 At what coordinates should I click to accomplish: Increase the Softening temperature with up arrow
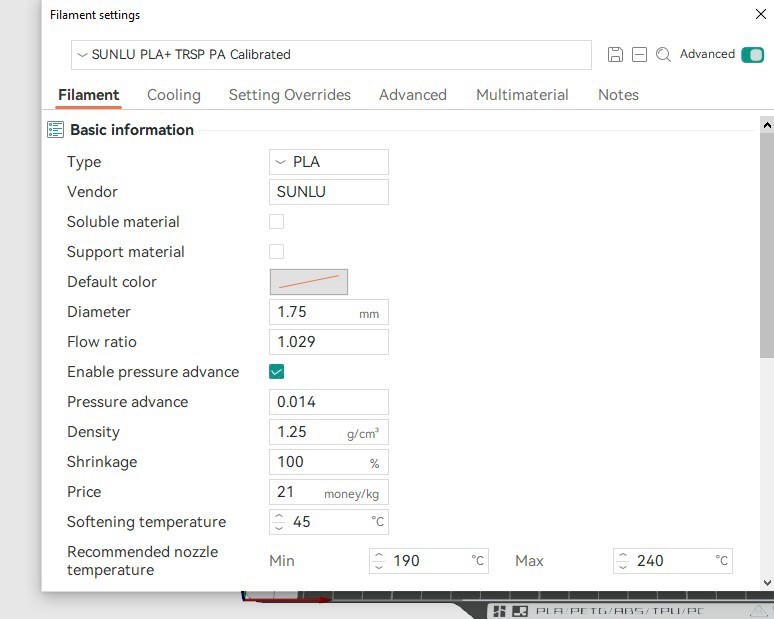click(x=279, y=517)
